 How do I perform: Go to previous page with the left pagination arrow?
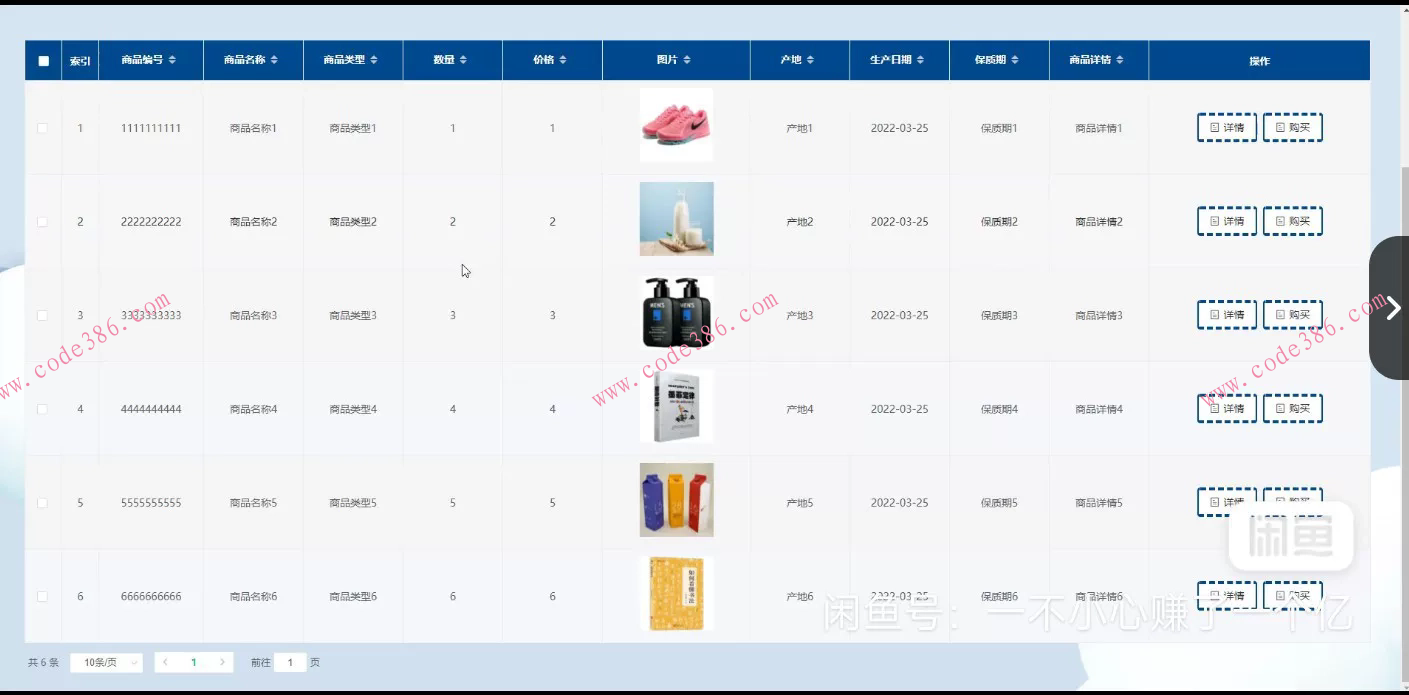[x=164, y=662]
